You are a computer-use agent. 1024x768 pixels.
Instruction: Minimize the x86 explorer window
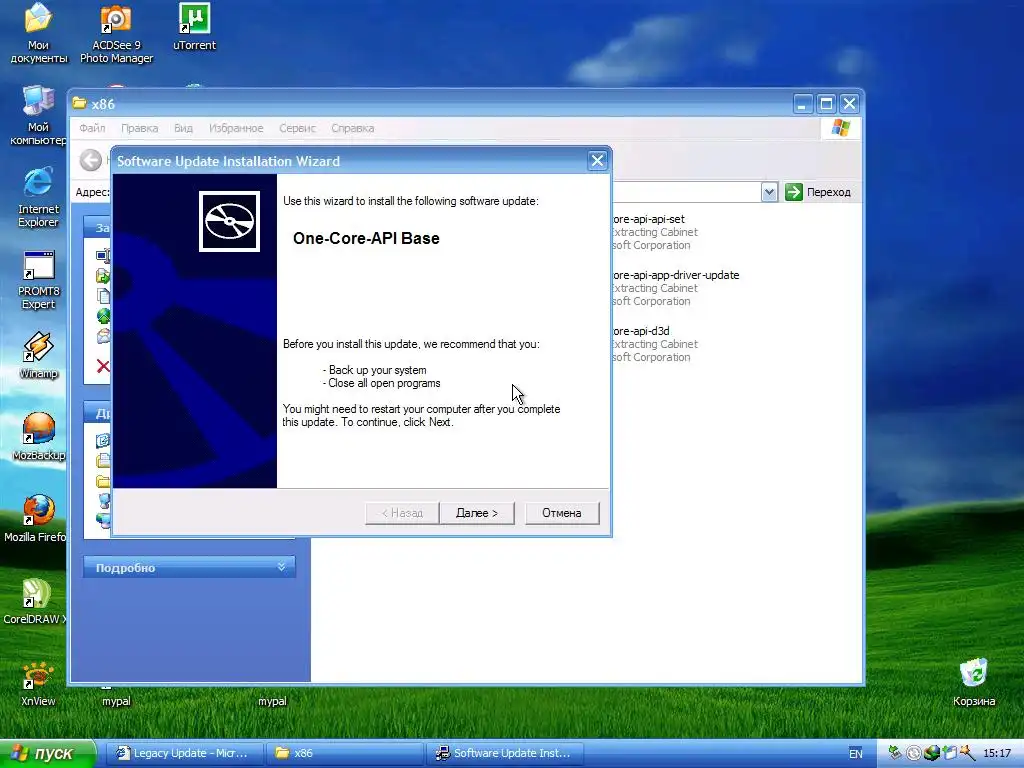(803, 104)
